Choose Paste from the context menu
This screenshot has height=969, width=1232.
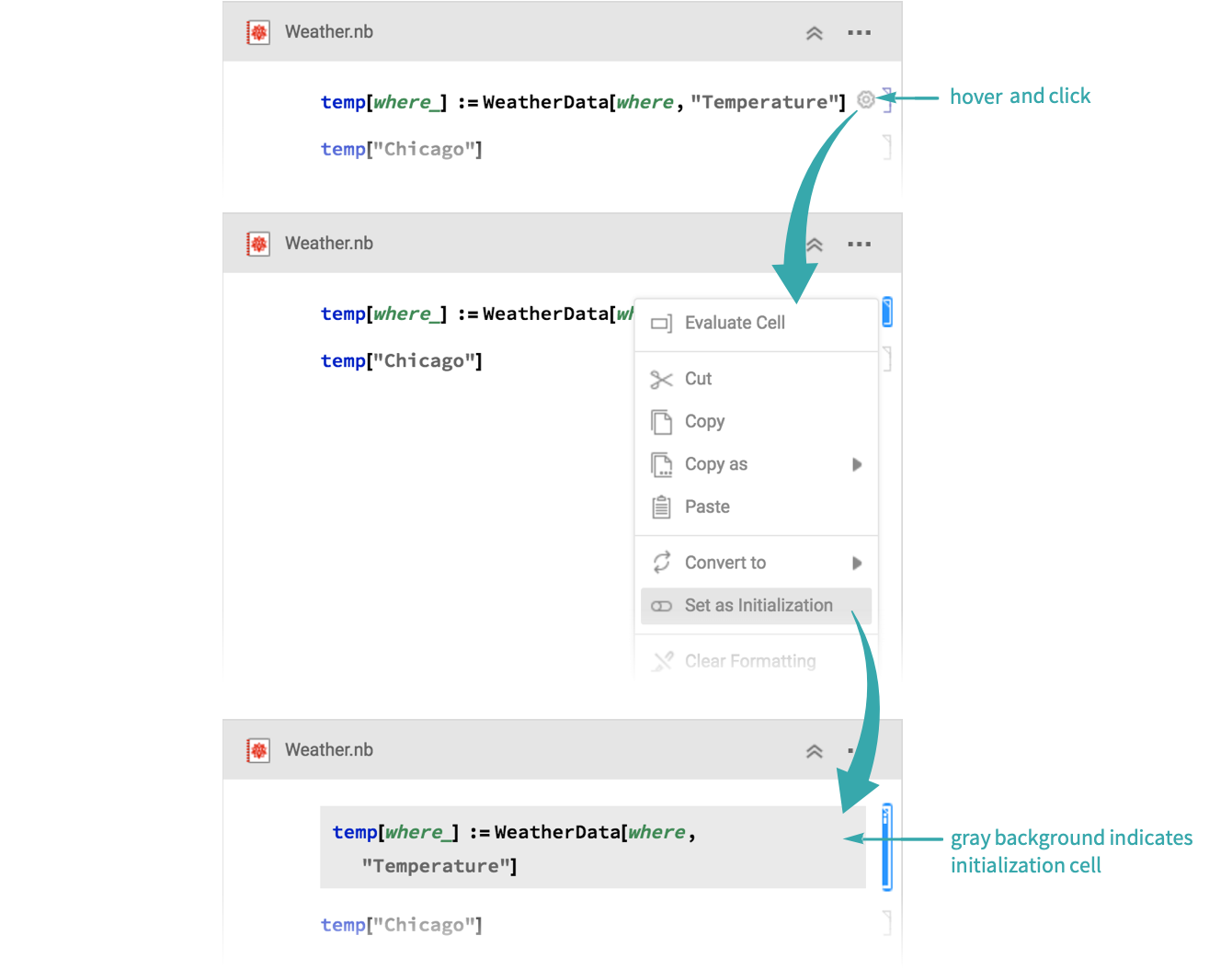click(x=707, y=507)
